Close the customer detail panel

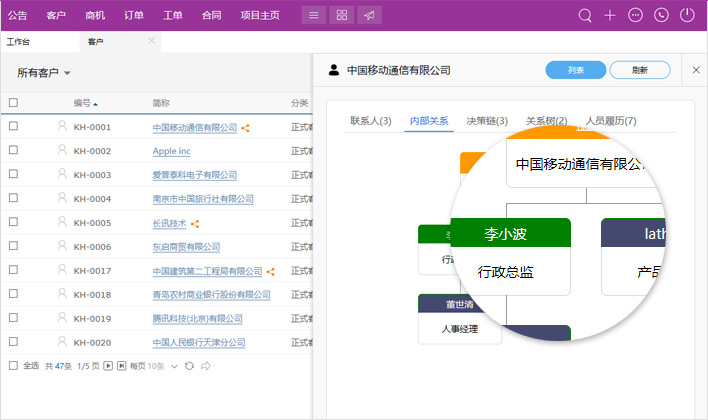point(696,70)
